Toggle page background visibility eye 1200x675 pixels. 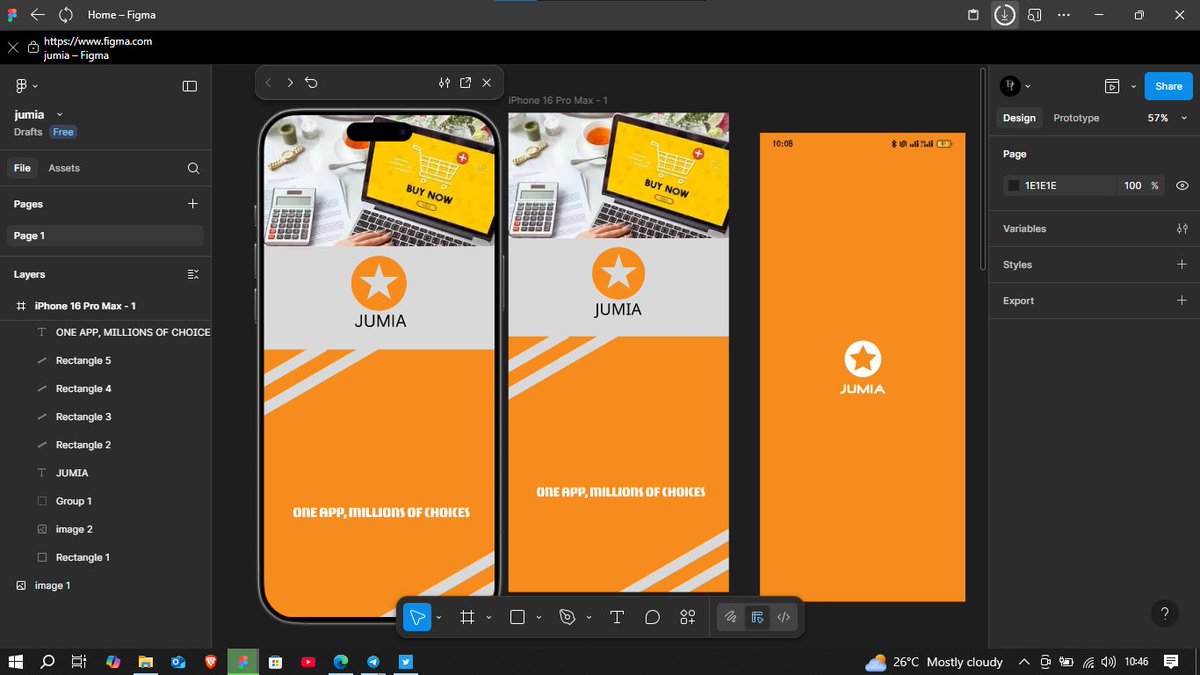(x=1182, y=186)
